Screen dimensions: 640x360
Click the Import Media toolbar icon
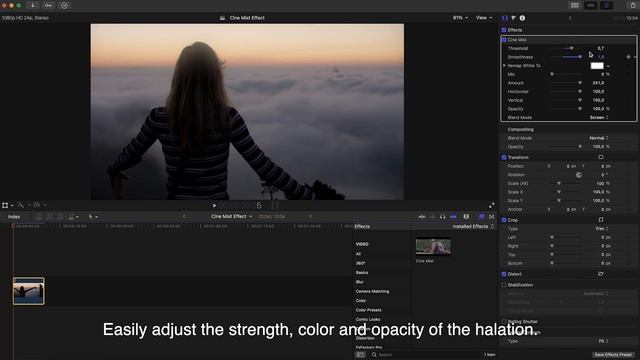coord(33,5)
